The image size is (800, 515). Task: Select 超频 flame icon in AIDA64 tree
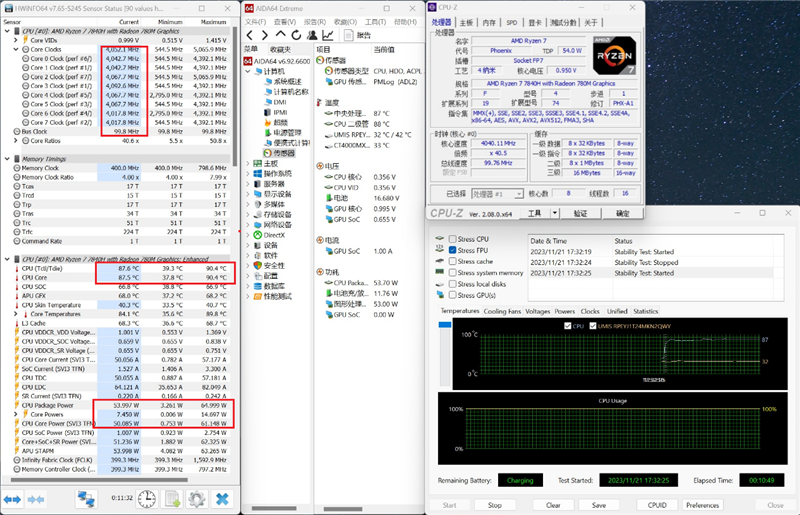pyautogui.click(x=268, y=122)
